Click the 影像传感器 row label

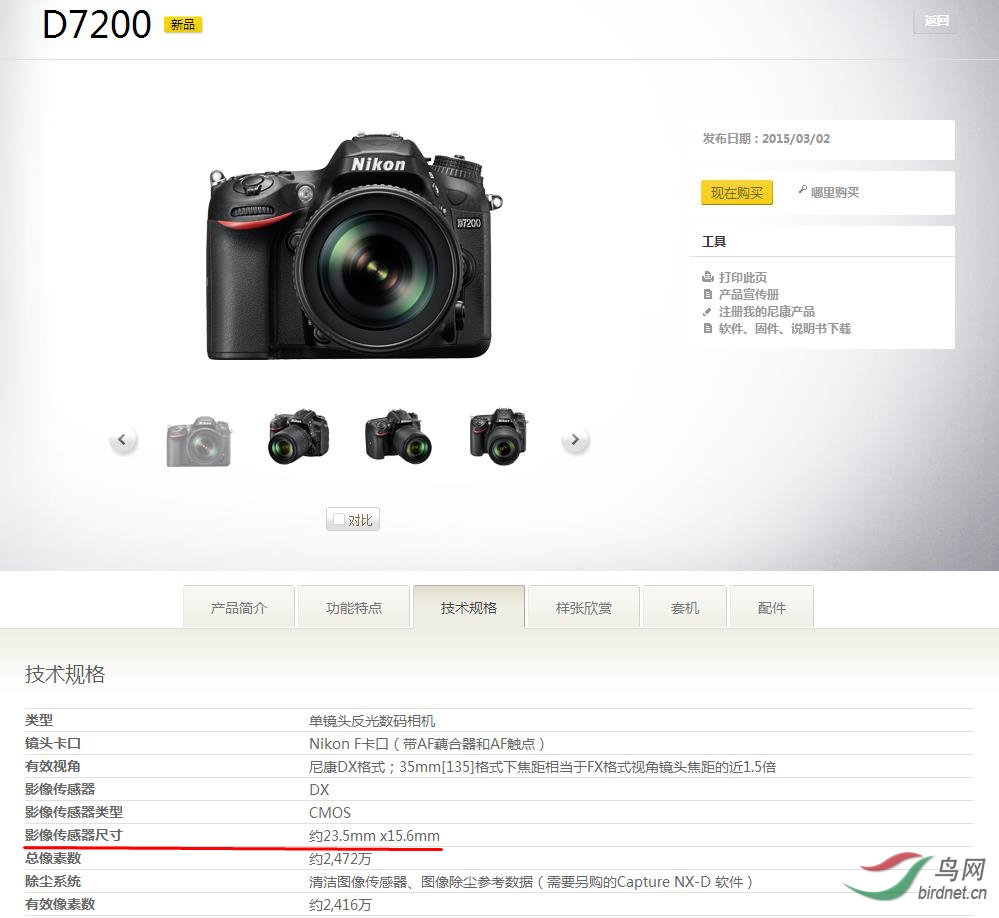click(x=60, y=789)
